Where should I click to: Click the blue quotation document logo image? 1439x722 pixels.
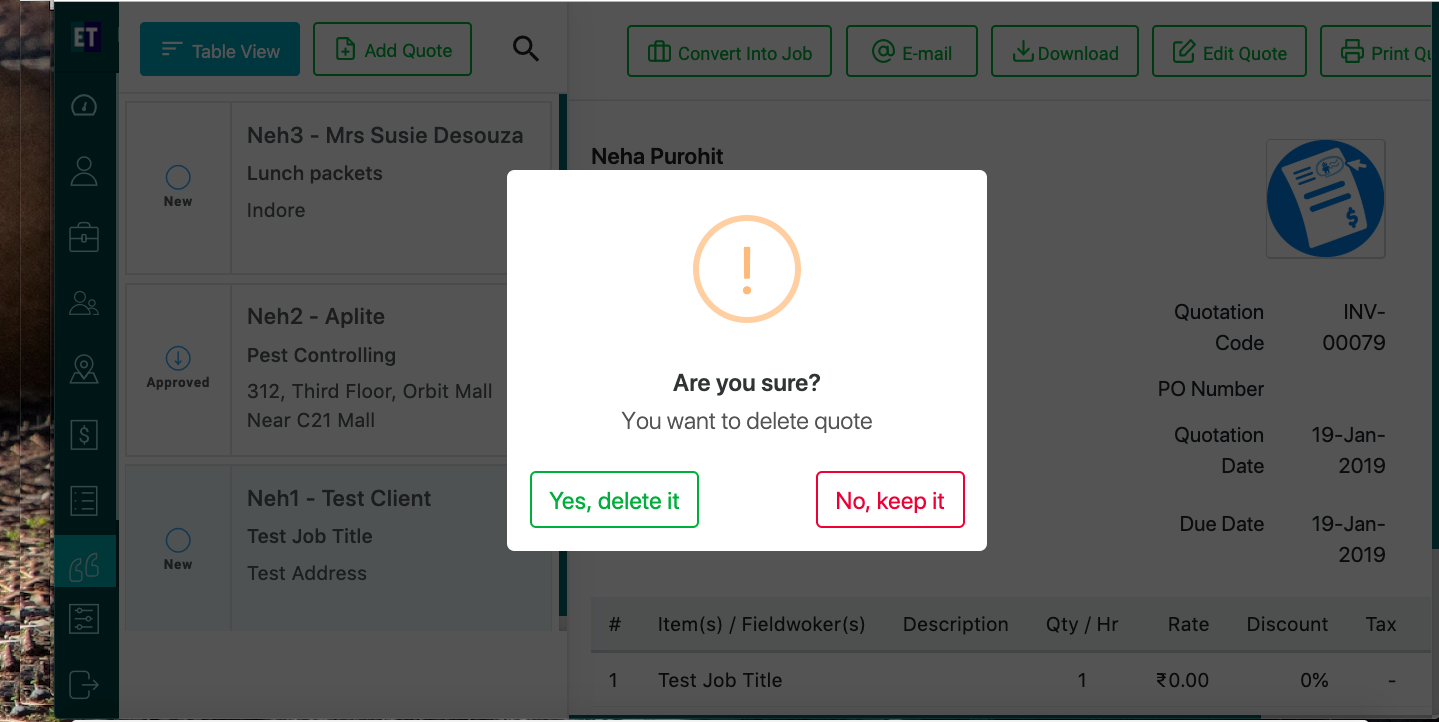(x=1325, y=198)
